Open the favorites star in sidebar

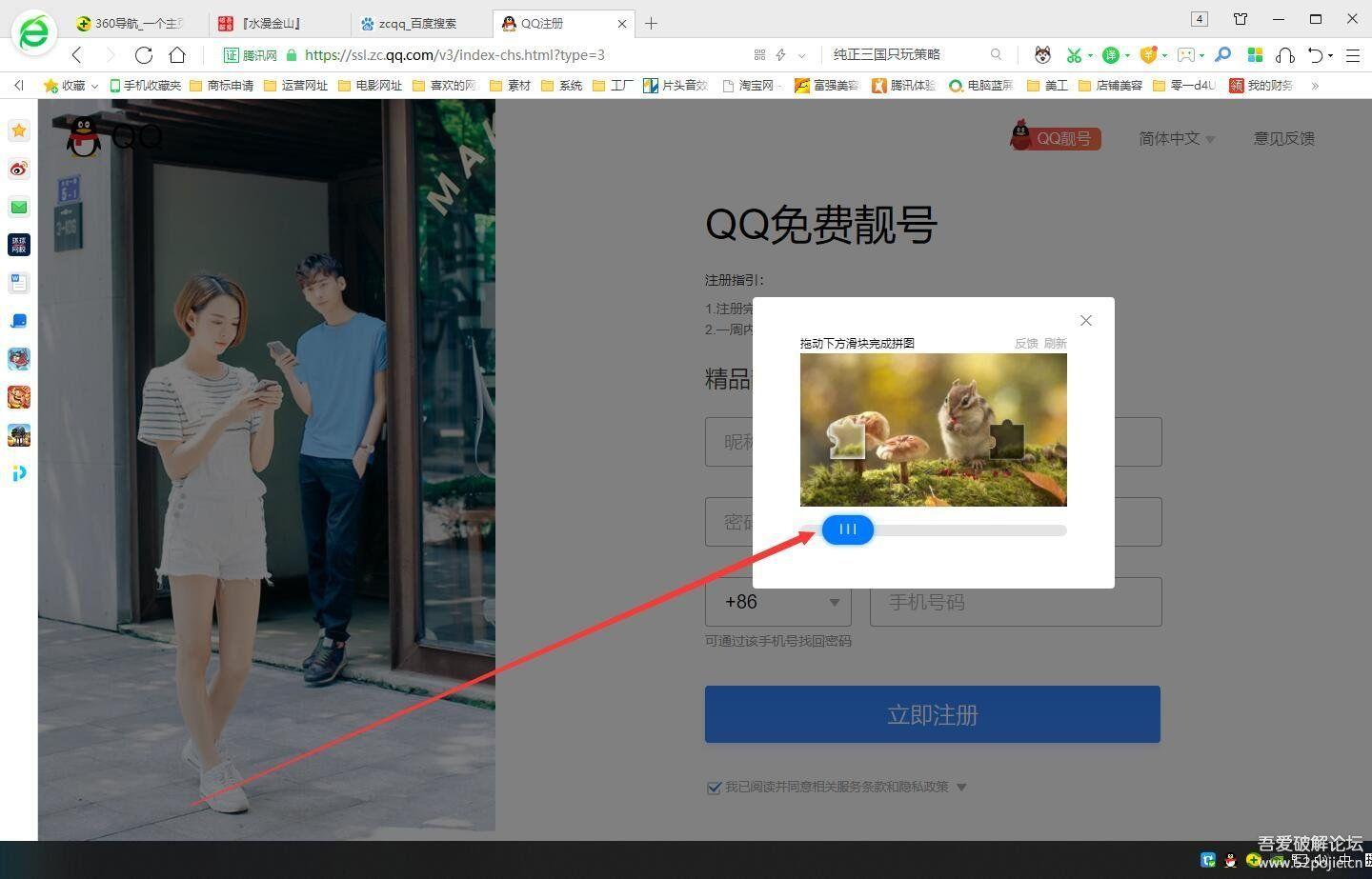19,130
